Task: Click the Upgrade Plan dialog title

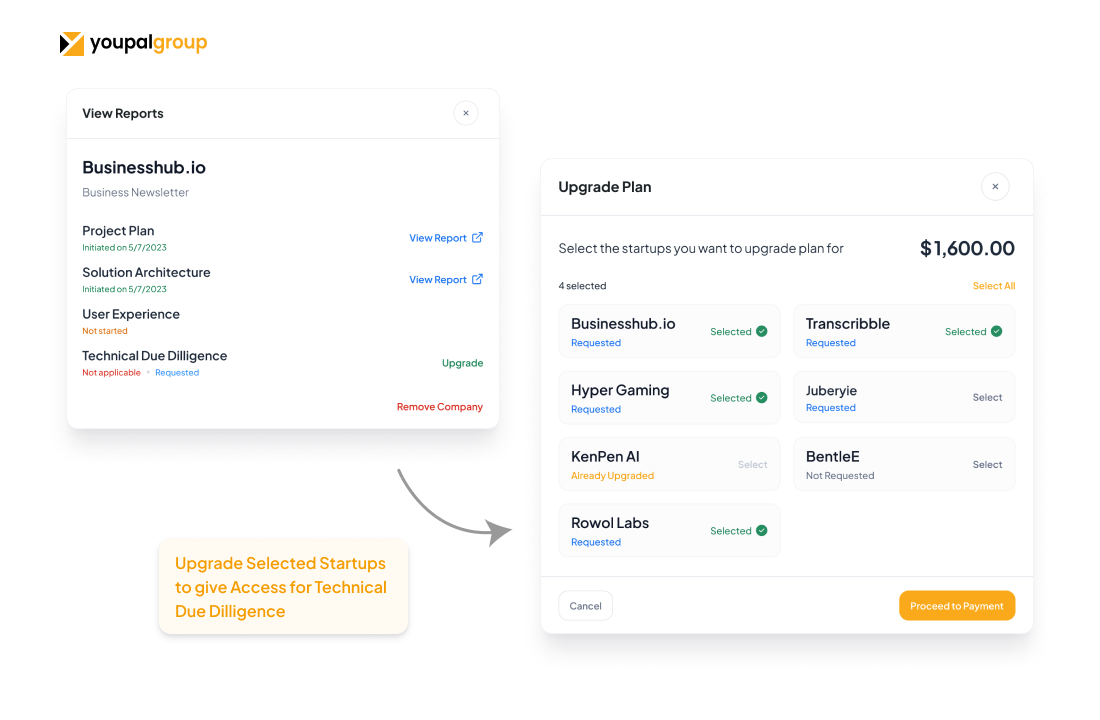Action: click(605, 187)
